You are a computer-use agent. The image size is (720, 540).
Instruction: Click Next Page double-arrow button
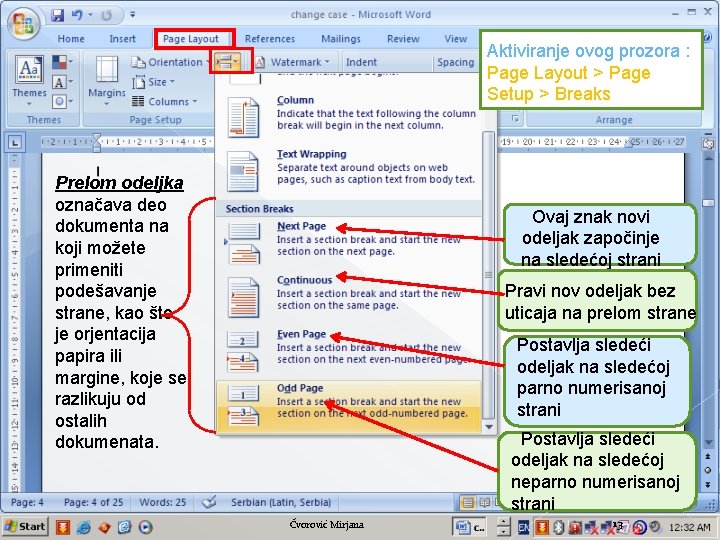(708, 484)
